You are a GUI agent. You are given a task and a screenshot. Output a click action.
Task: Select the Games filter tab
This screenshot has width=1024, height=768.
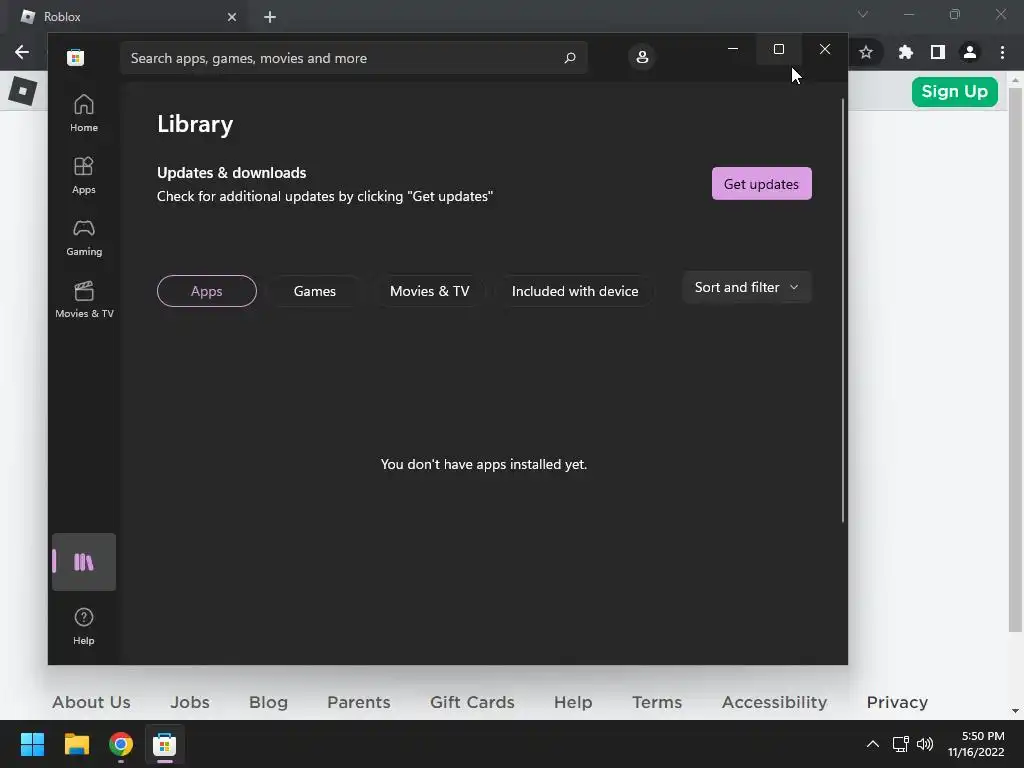314,291
